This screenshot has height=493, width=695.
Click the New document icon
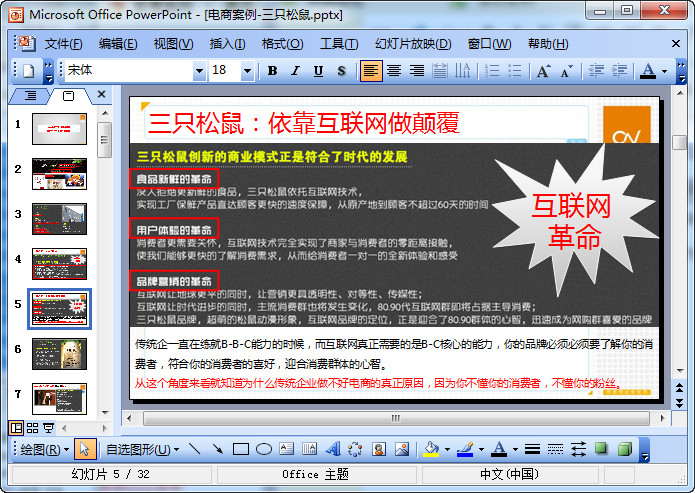point(29,71)
